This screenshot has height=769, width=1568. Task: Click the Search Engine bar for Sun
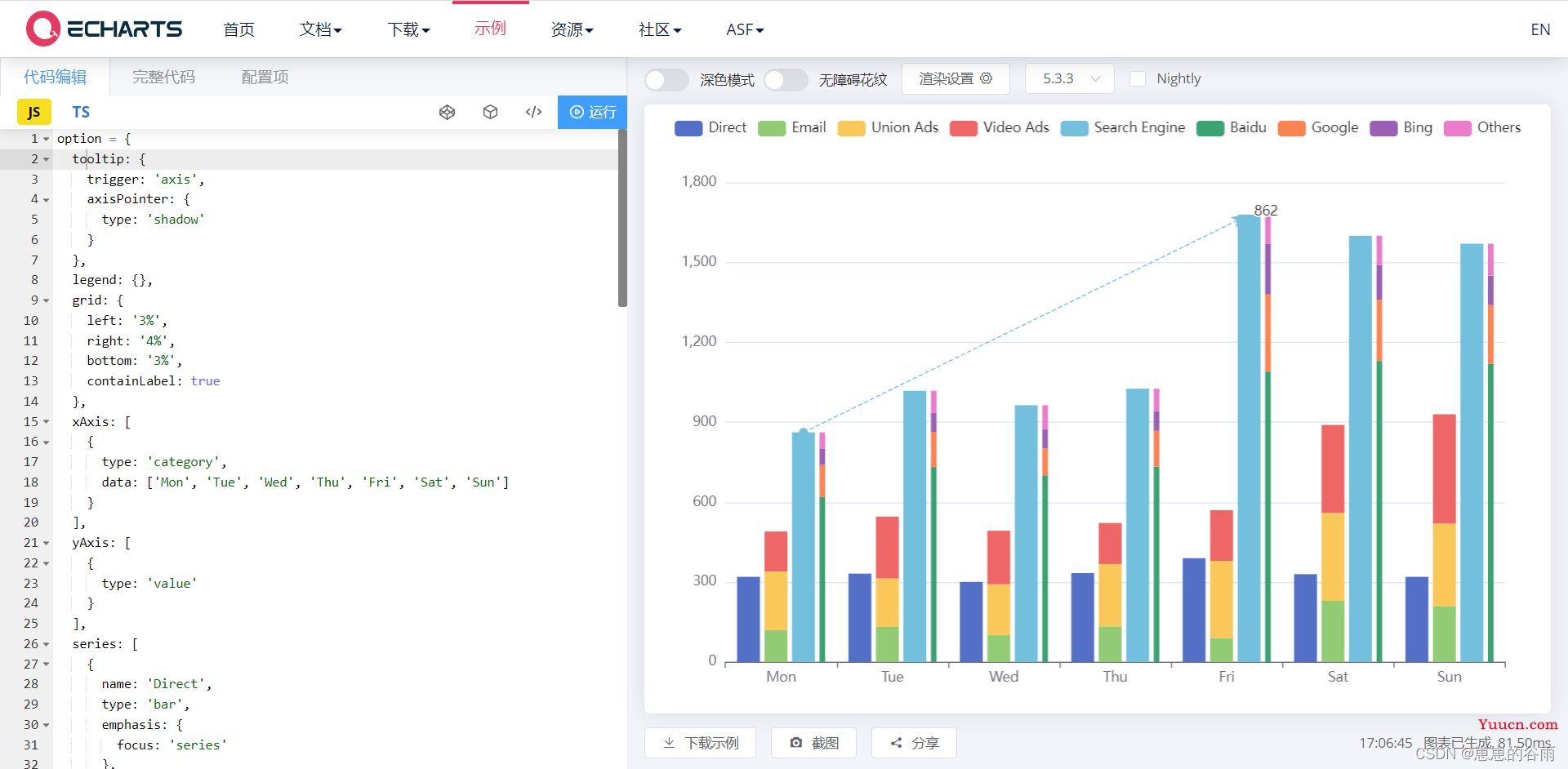(x=1472, y=453)
